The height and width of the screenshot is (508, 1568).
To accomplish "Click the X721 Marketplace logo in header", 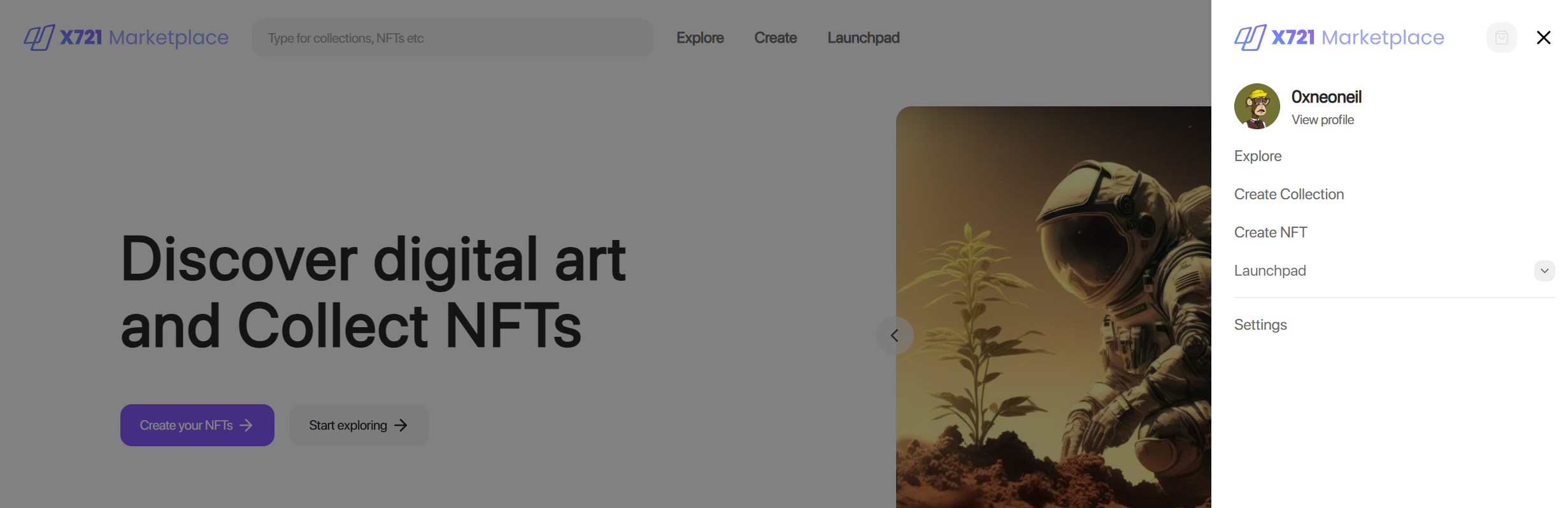I will point(126,38).
